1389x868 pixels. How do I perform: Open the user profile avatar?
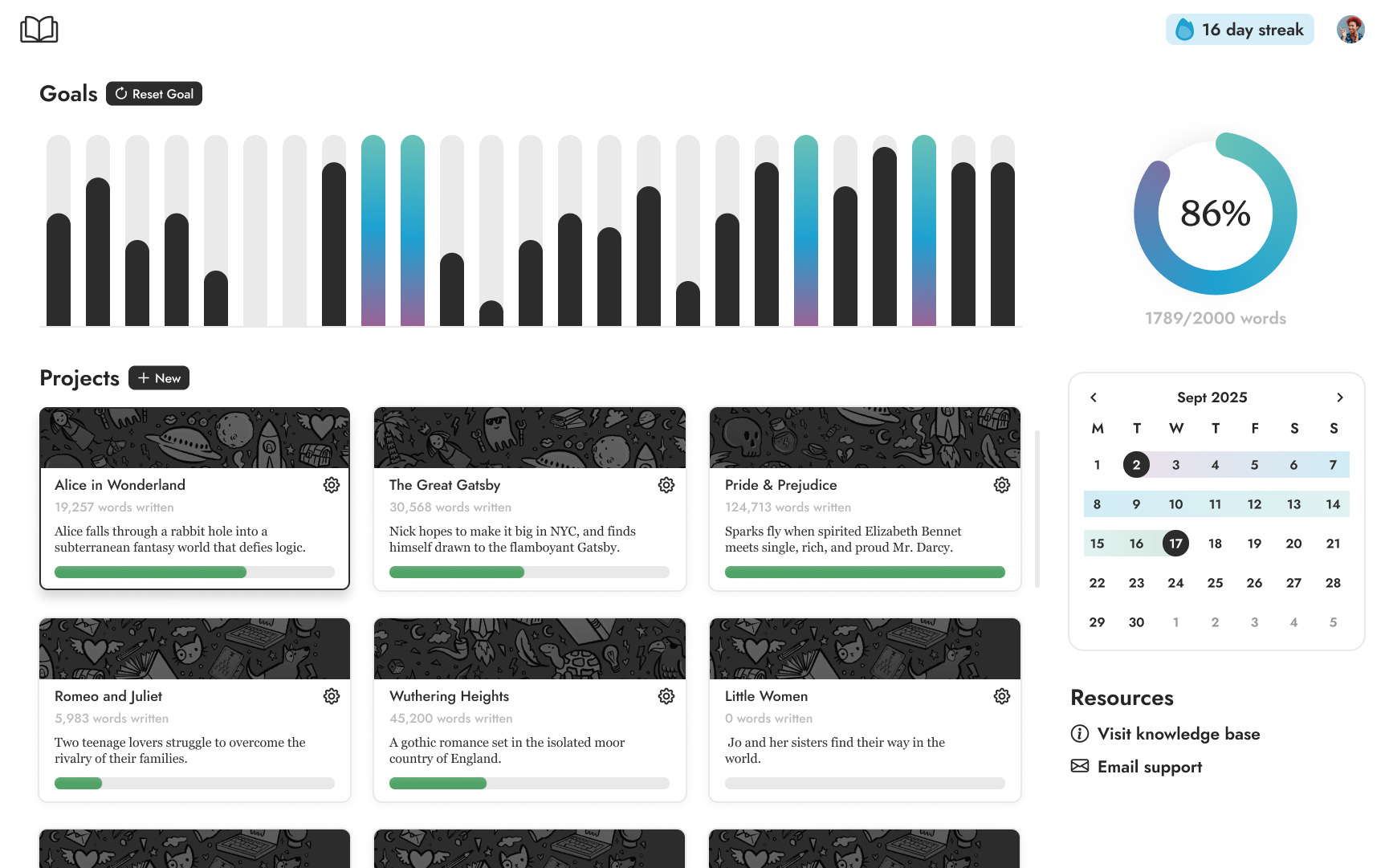click(1350, 30)
